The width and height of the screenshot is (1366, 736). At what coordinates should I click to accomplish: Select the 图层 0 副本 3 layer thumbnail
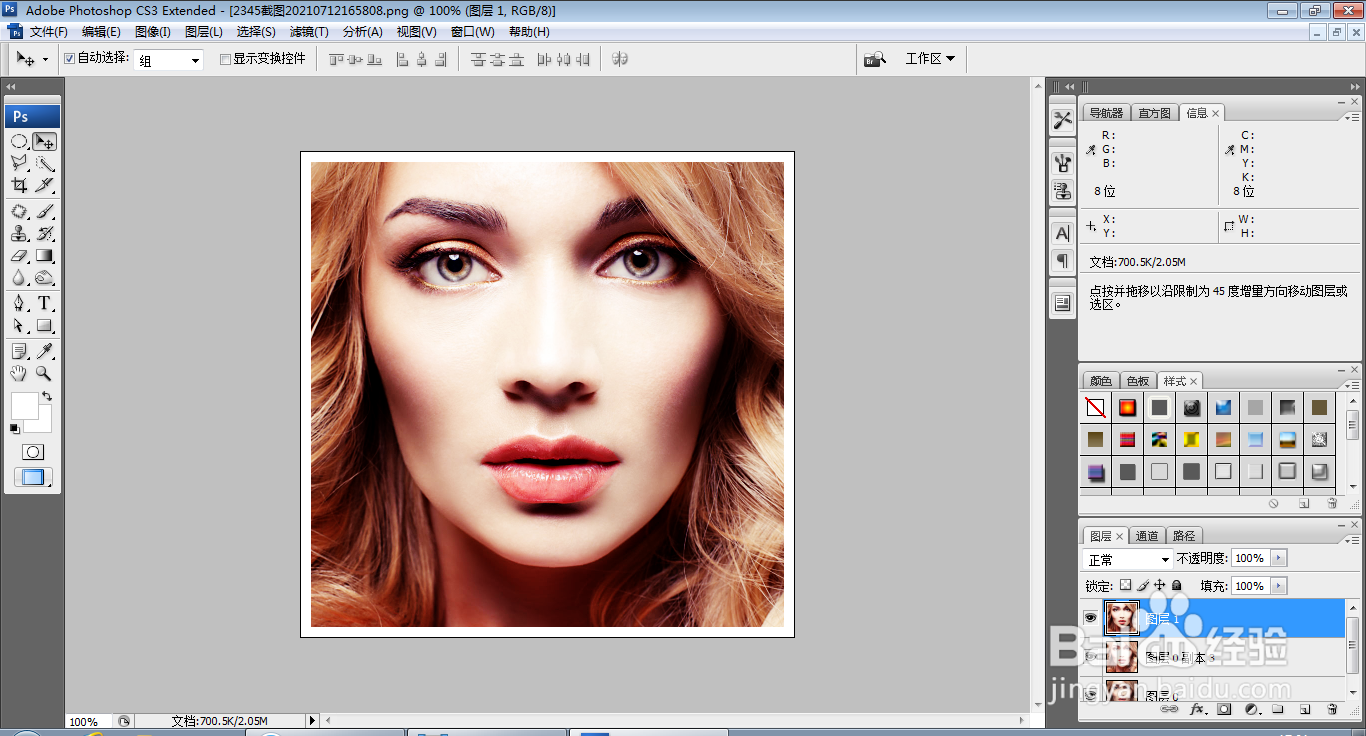point(1122,657)
